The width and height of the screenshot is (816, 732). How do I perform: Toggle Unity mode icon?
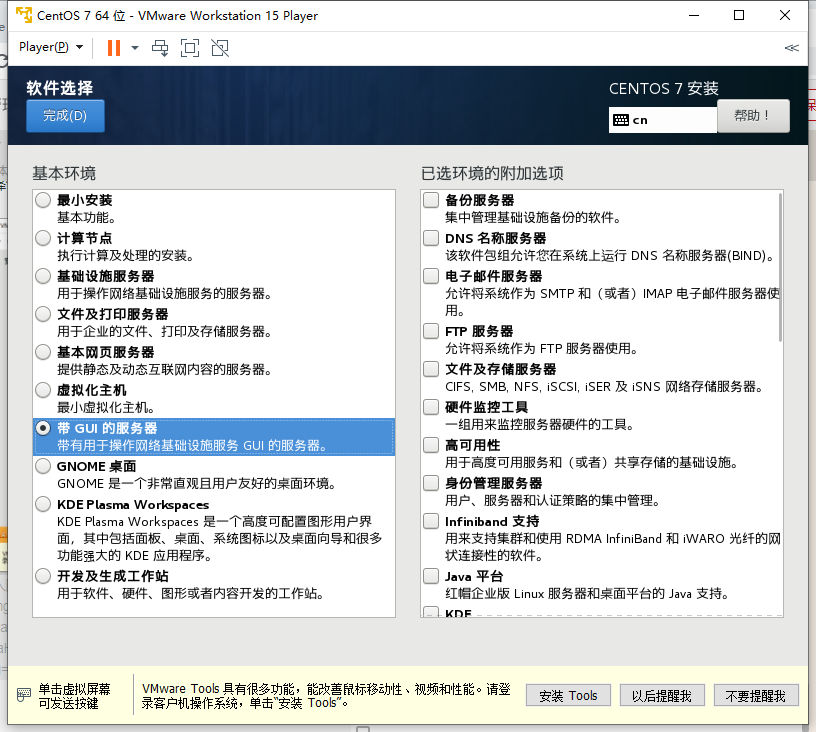[x=220, y=48]
